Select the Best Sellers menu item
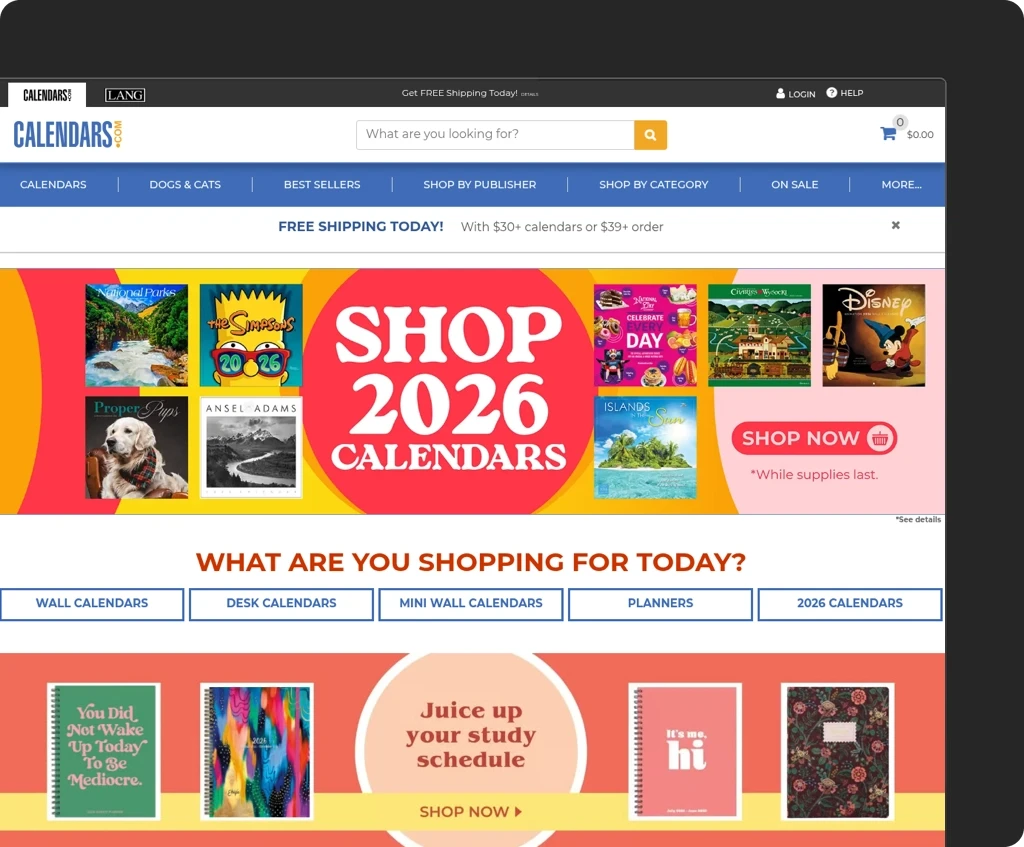1024x847 pixels. pyautogui.click(x=322, y=185)
